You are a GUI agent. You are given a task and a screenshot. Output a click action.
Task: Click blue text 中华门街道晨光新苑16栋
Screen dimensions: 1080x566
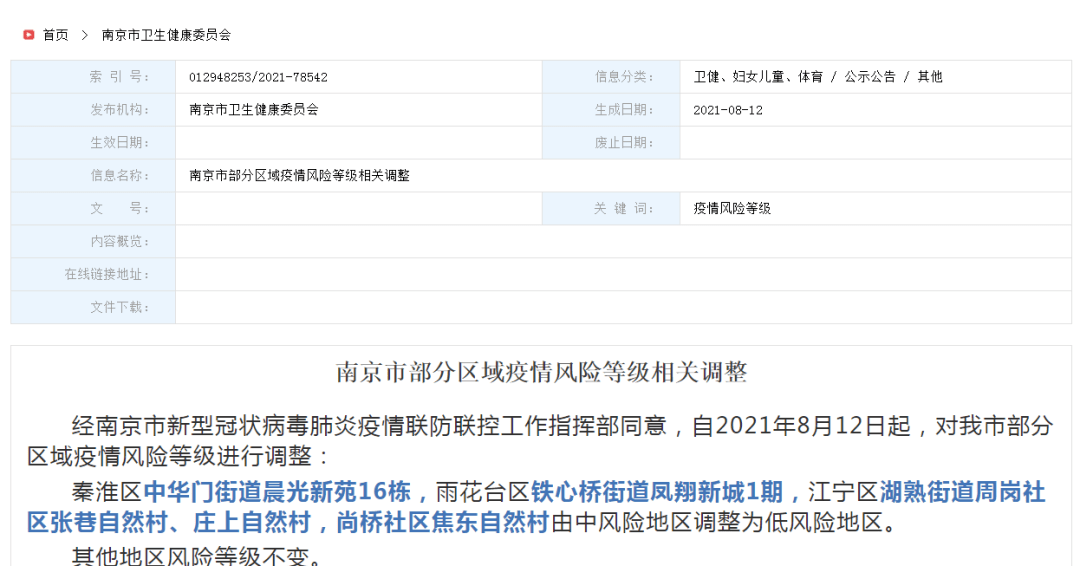(277, 492)
